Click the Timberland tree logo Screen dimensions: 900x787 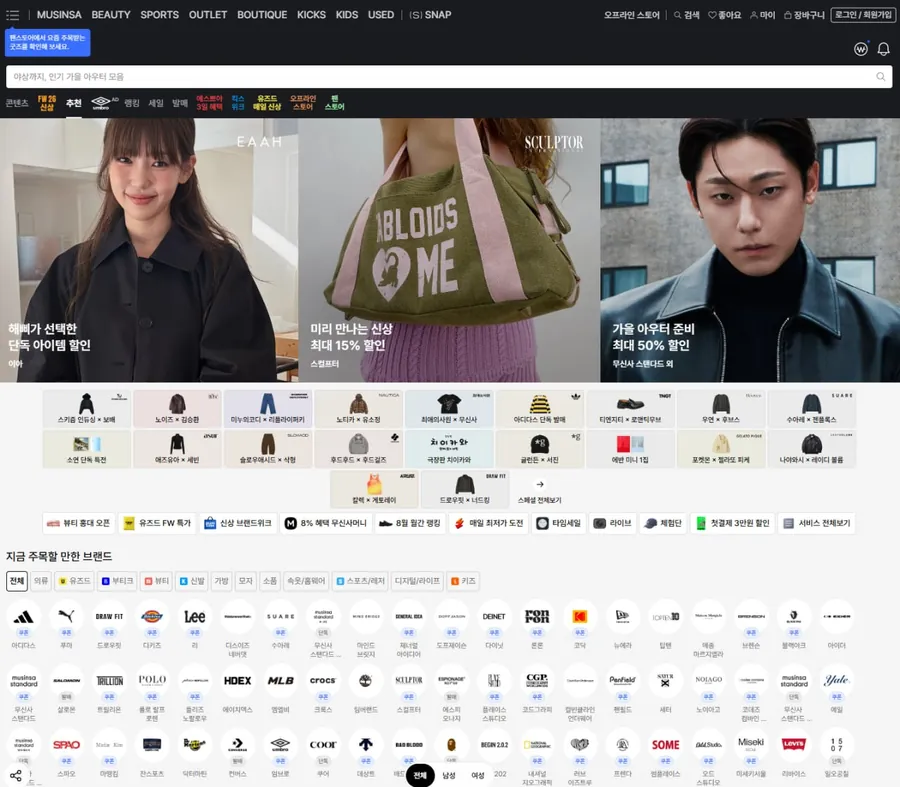coord(366,681)
